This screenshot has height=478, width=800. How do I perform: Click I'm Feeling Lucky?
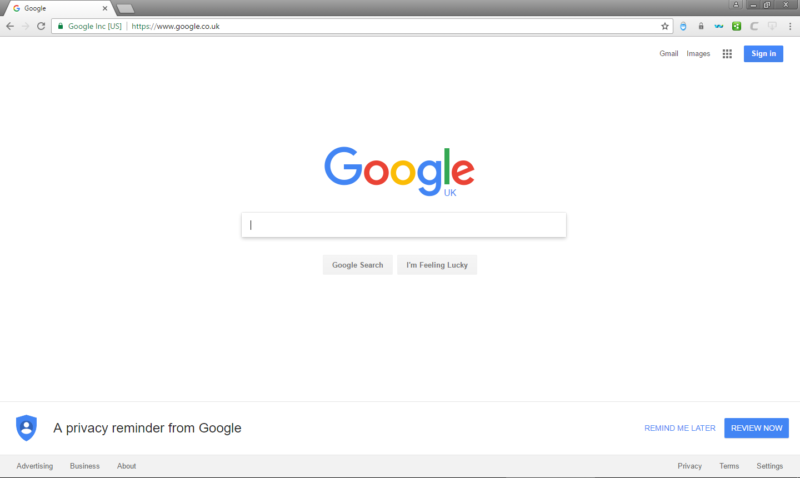pyautogui.click(x=437, y=265)
